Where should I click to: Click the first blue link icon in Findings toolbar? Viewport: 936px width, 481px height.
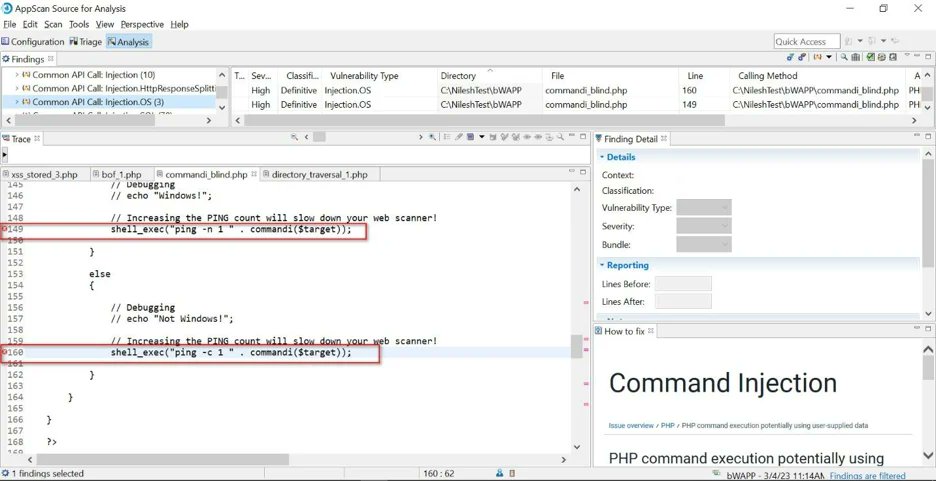[790, 57]
